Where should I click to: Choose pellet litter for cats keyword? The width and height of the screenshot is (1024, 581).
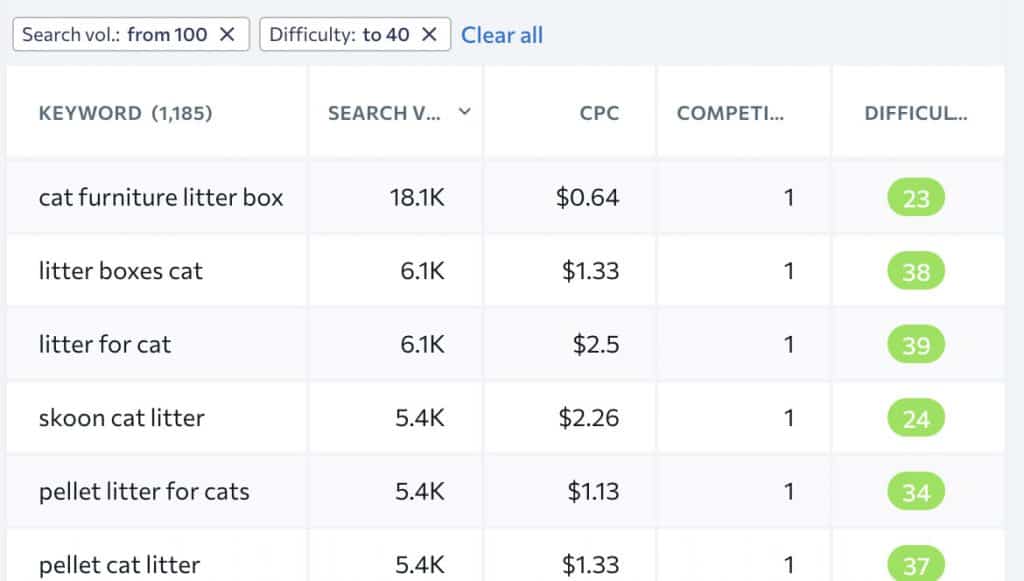point(144,492)
